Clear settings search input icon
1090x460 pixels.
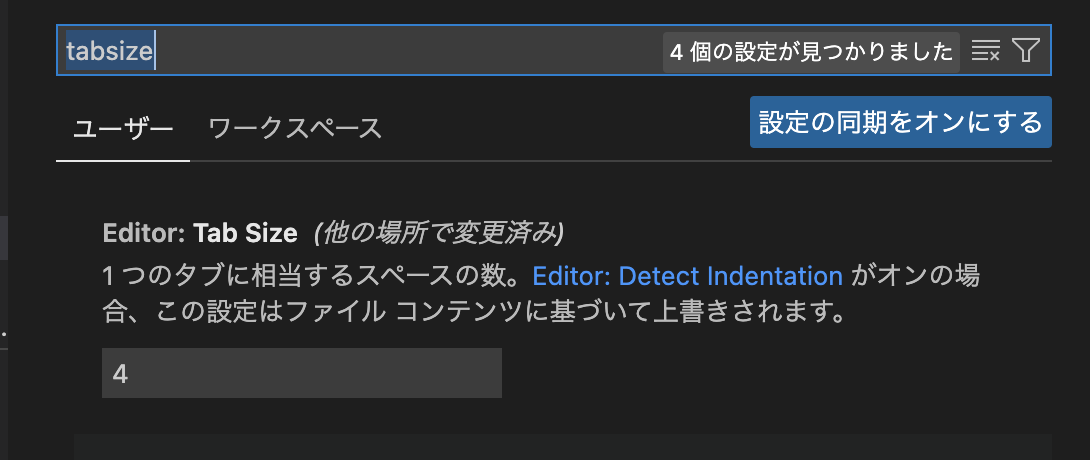pyautogui.click(x=986, y=51)
